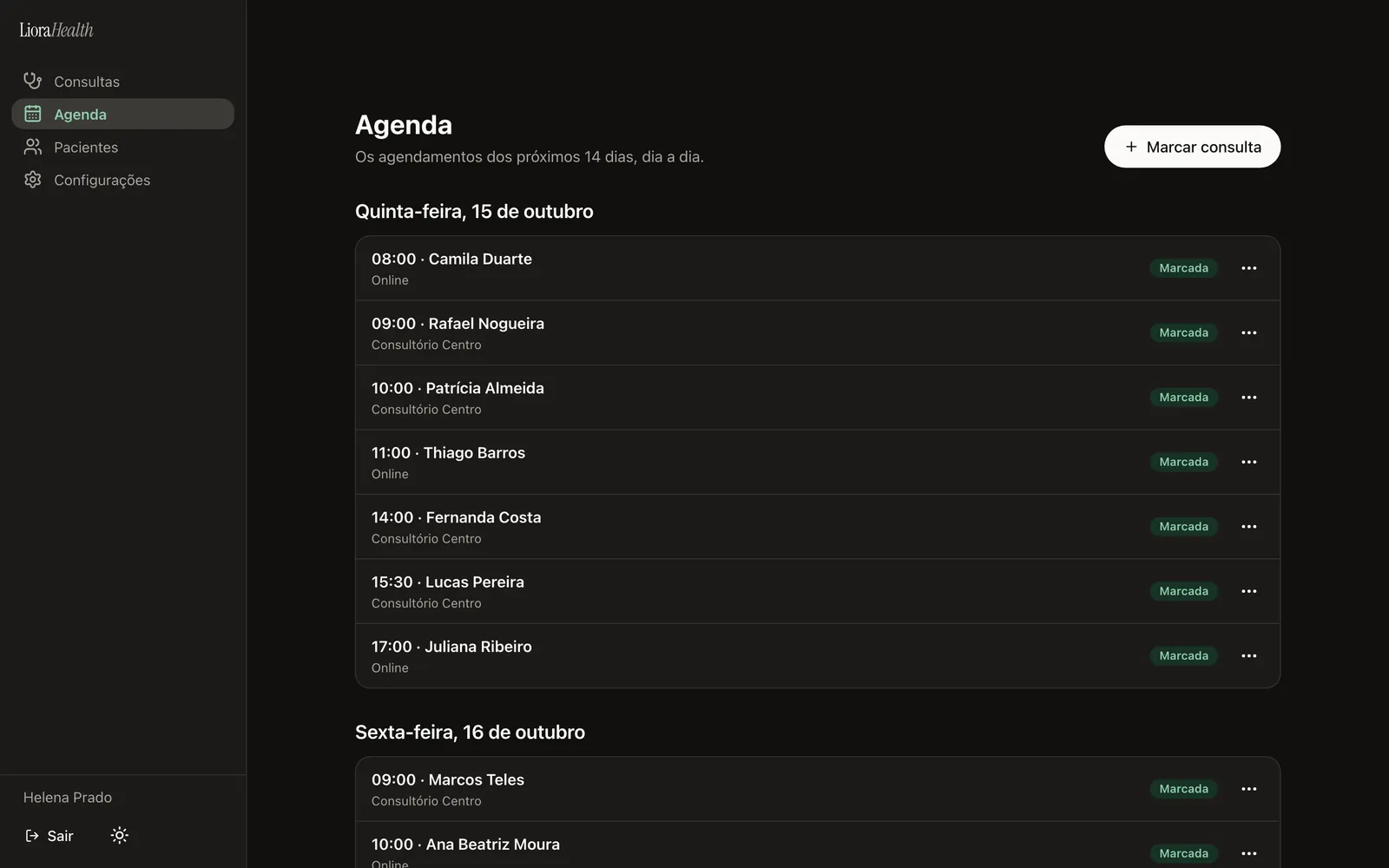1389x868 pixels.
Task: Open options menu for Ana Beatriz Moura appointment
Action: [x=1249, y=853]
